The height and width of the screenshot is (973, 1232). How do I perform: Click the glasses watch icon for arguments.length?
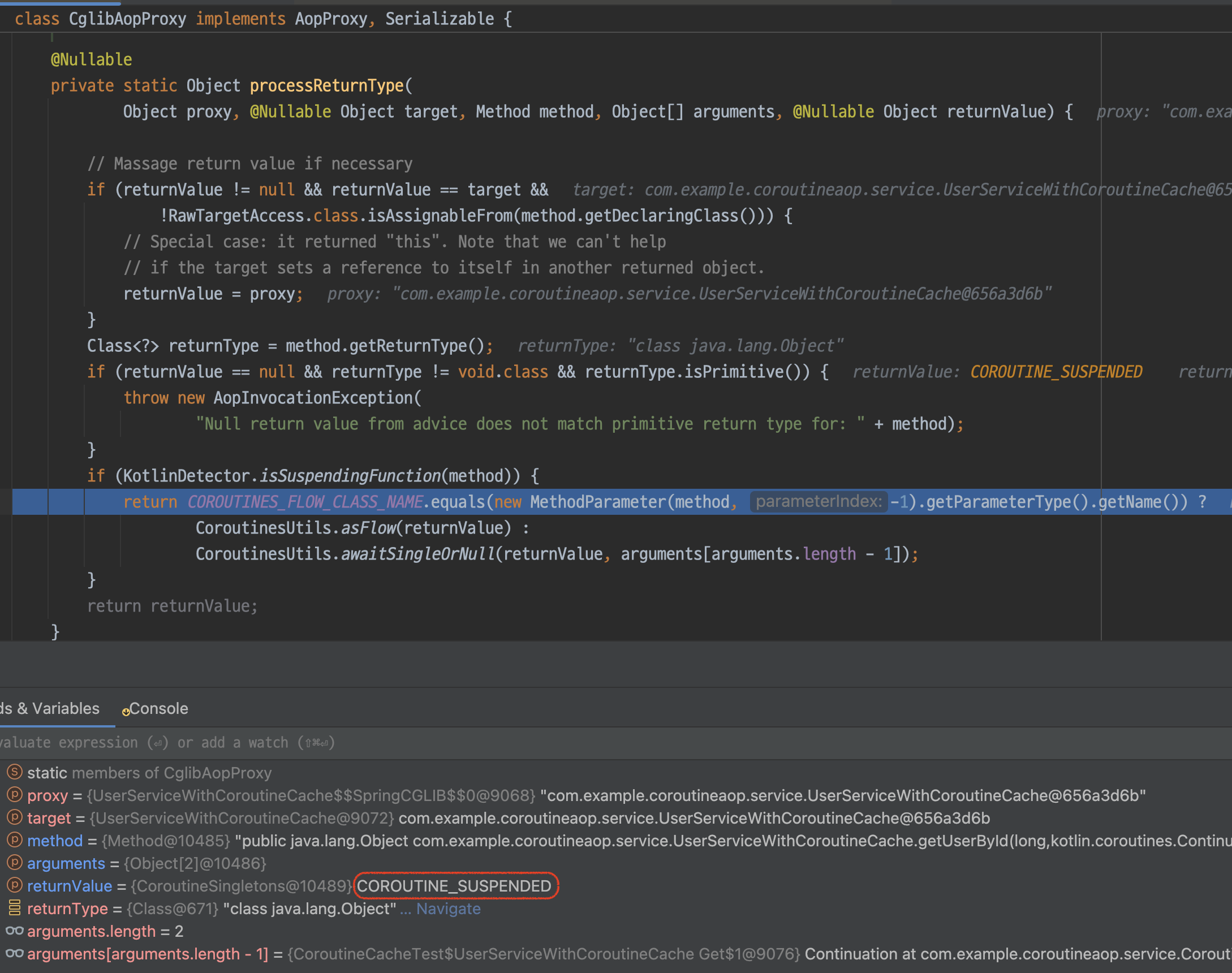14,930
